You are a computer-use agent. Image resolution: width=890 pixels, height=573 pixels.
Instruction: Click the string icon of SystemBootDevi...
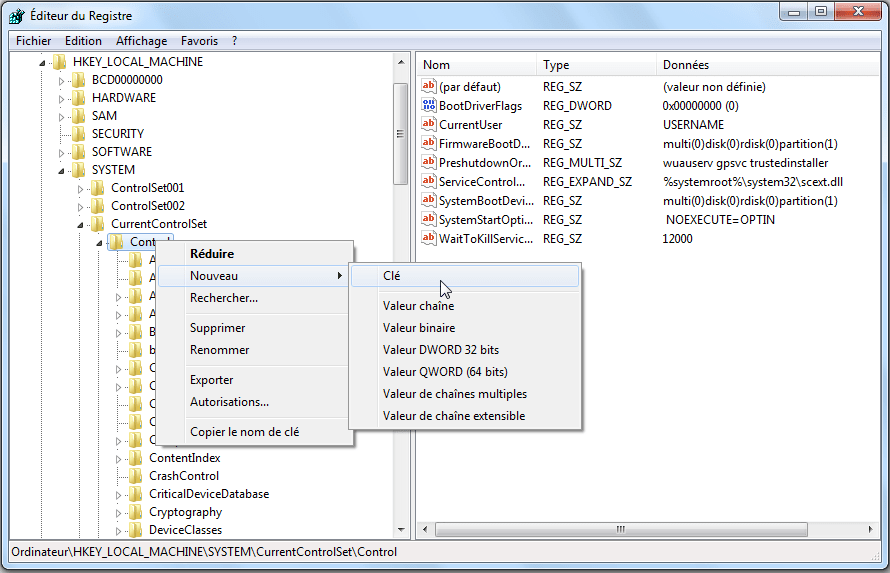point(429,200)
